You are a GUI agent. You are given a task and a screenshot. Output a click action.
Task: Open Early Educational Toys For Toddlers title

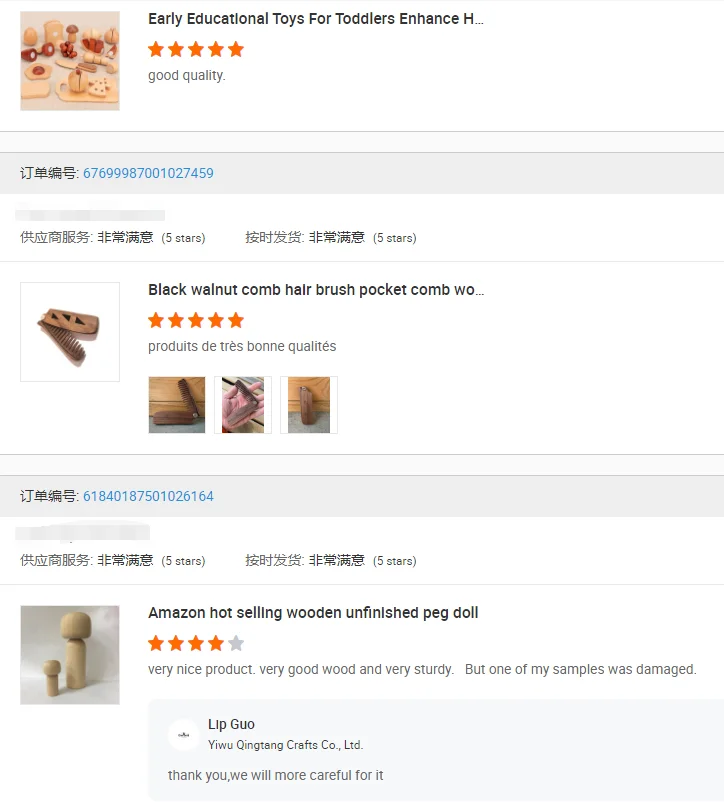pyautogui.click(x=316, y=19)
